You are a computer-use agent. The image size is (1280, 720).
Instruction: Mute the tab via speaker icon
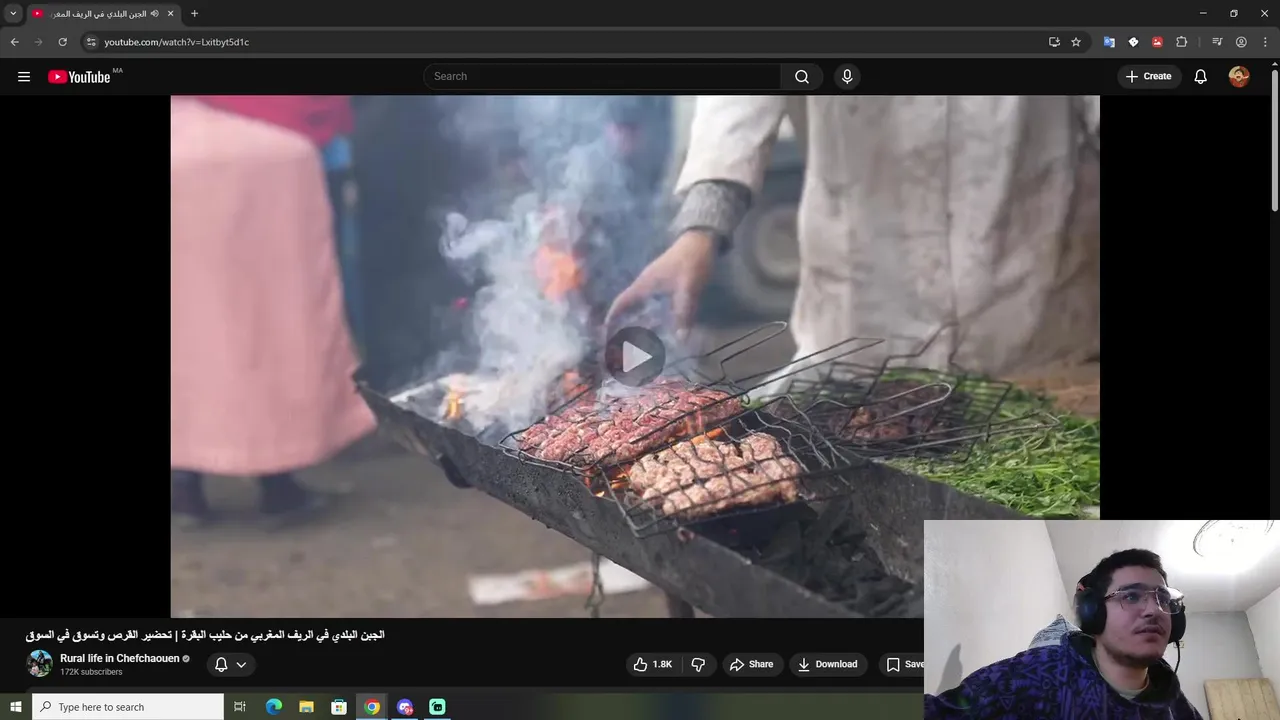155,14
